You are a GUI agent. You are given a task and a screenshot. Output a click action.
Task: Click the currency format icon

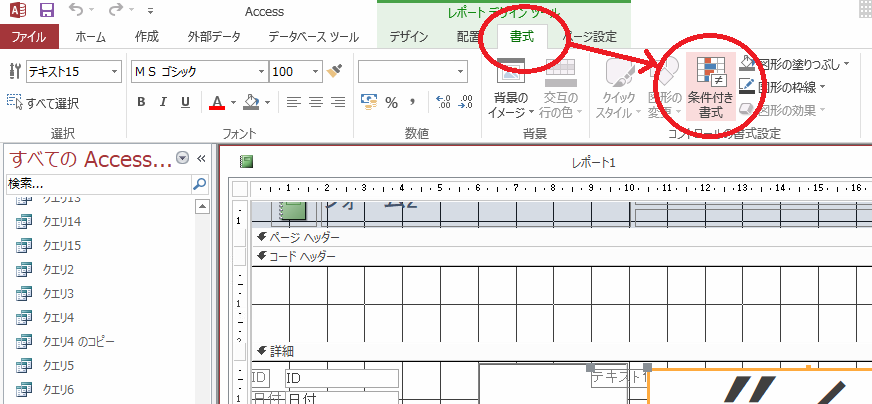(368, 102)
